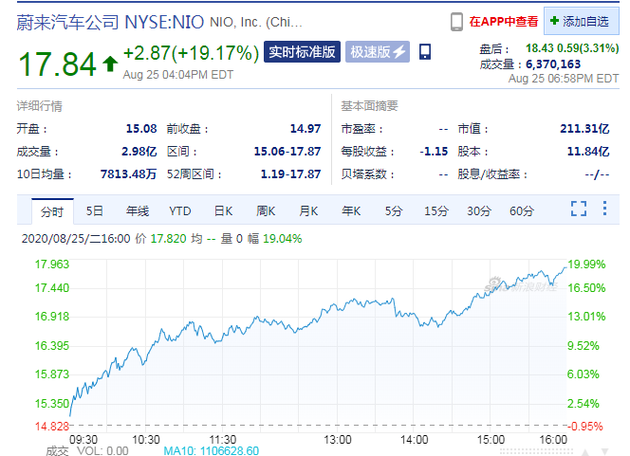The width and height of the screenshot is (630, 456).
Task: Select the 15分 interval tab
Action: click(436, 211)
